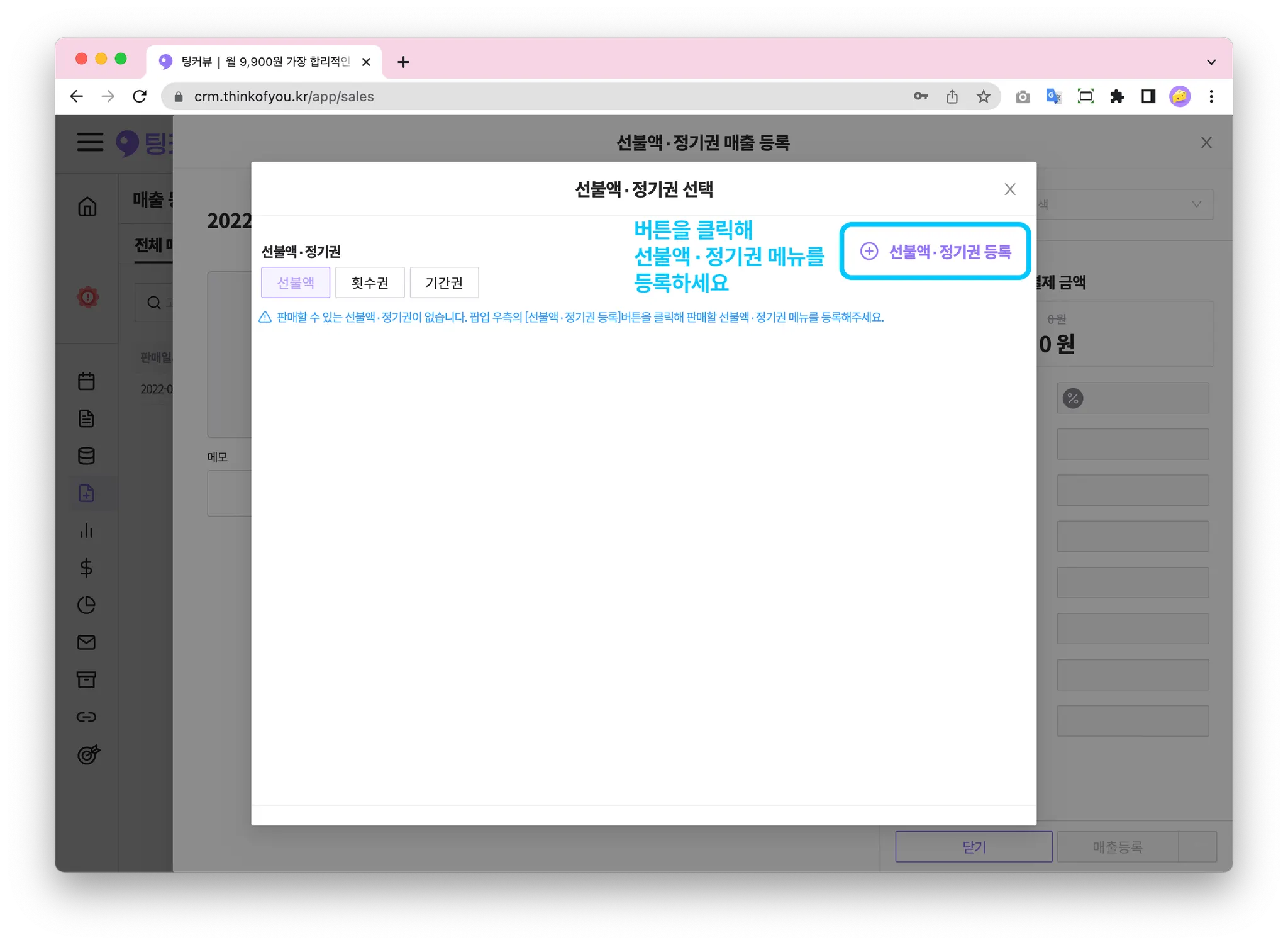Open the target goal sidebar icon
Image resolution: width=1288 pixels, height=945 pixels.
(88, 754)
